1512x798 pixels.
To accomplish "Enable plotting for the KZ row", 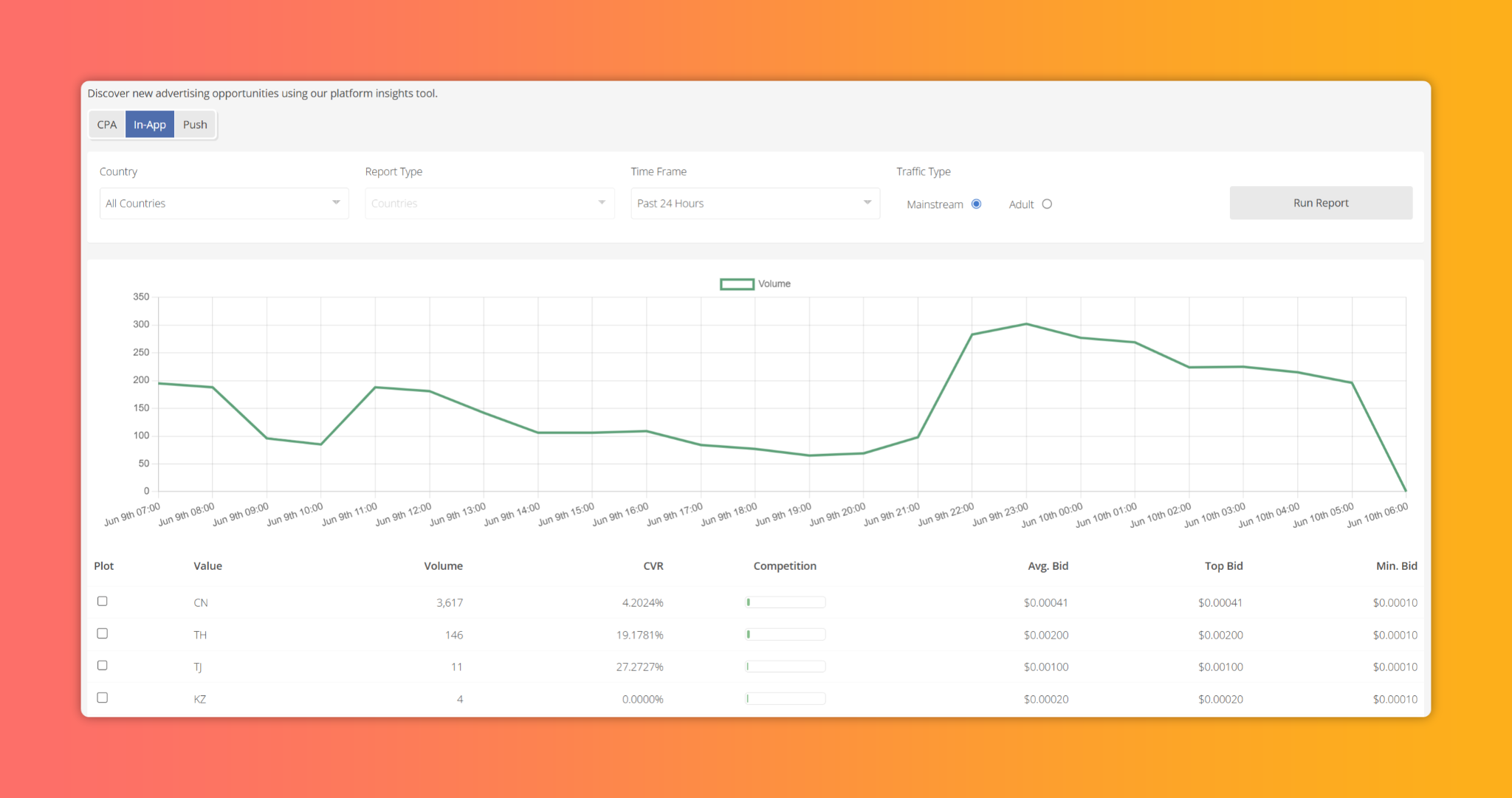I will (x=103, y=698).
